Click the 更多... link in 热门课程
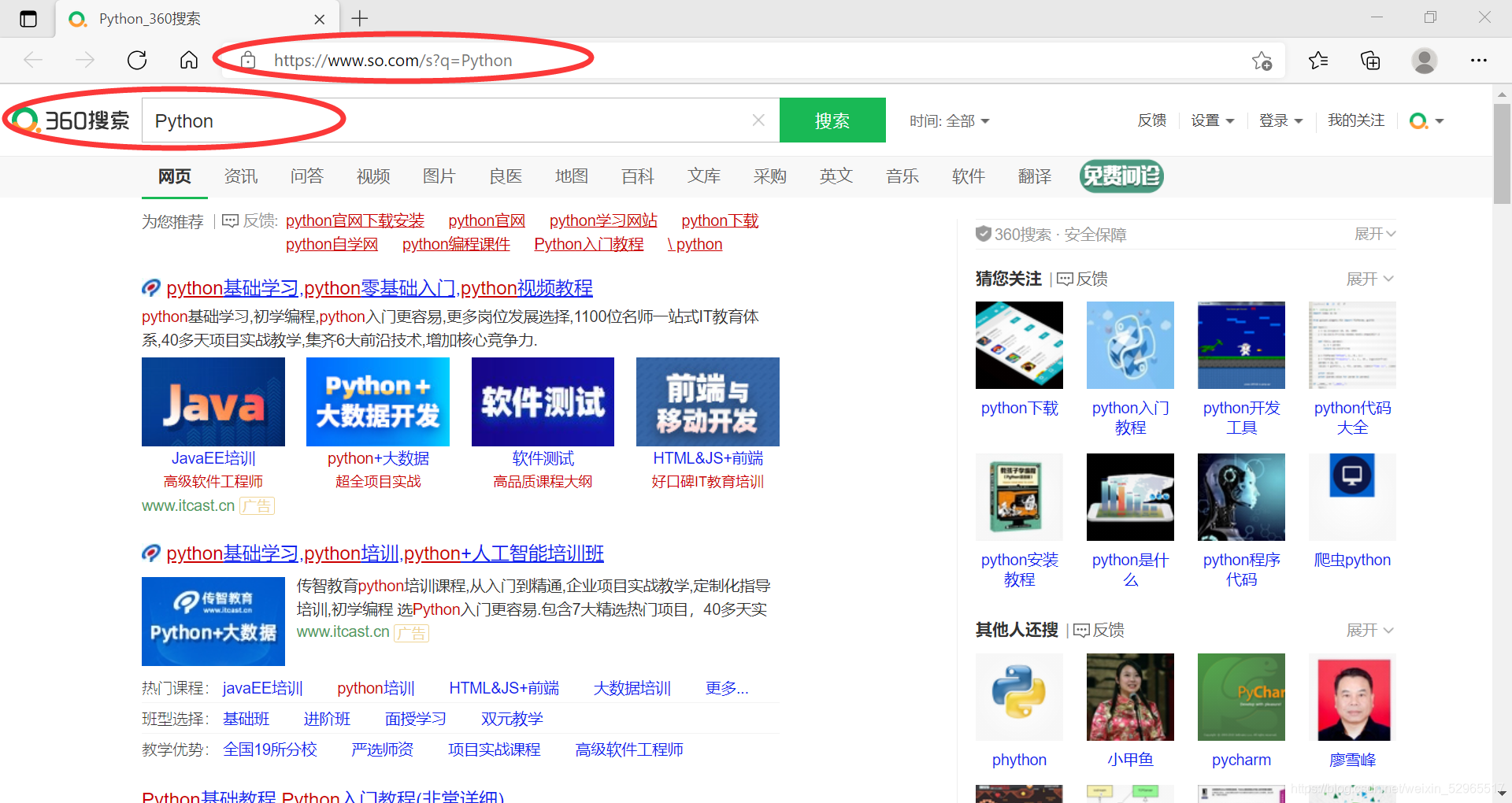 pyautogui.click(x=727, y=688)
